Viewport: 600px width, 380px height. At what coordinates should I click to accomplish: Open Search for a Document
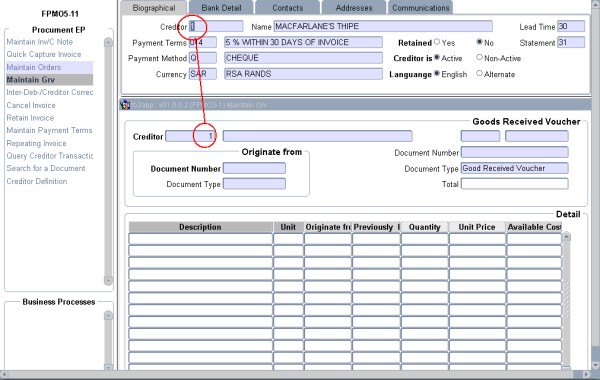46,168
